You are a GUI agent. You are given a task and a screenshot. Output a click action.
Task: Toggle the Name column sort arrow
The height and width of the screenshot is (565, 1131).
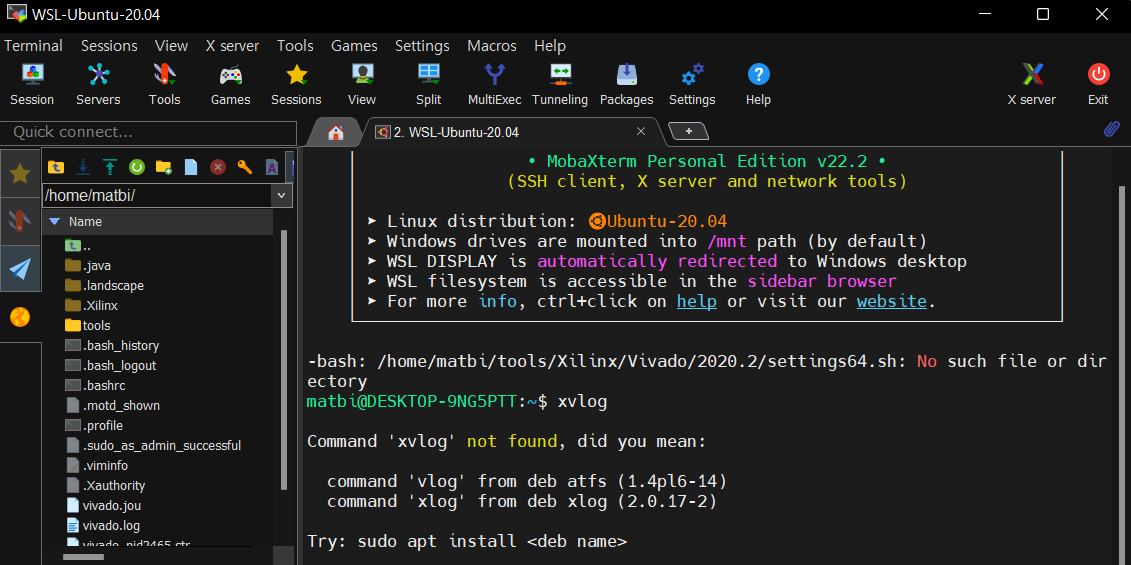tap(54, 222)
